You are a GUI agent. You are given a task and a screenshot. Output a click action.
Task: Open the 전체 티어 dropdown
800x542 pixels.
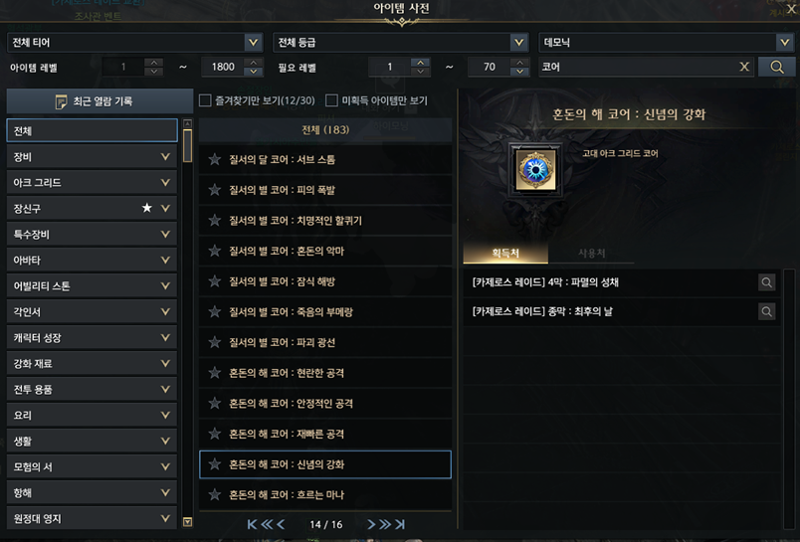tap(135, 42)
